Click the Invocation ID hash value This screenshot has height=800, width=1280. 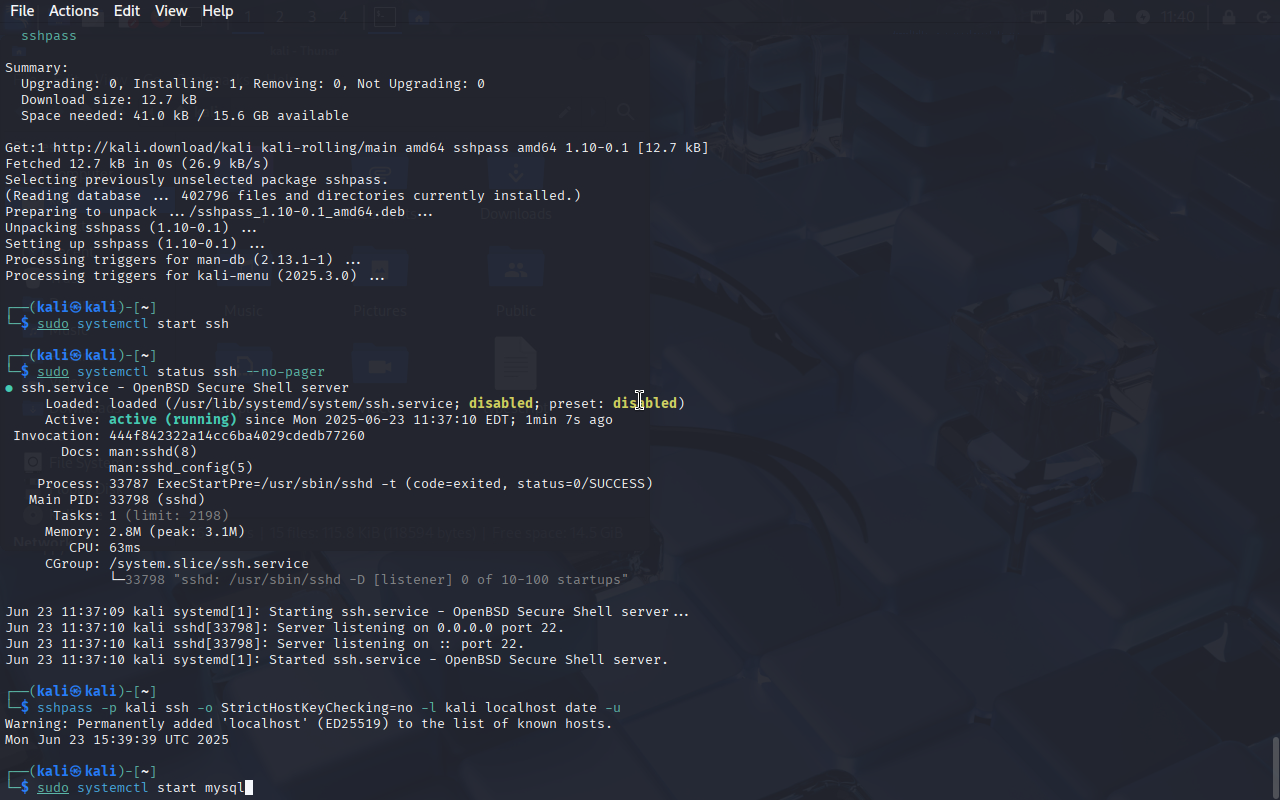[237, 436]
